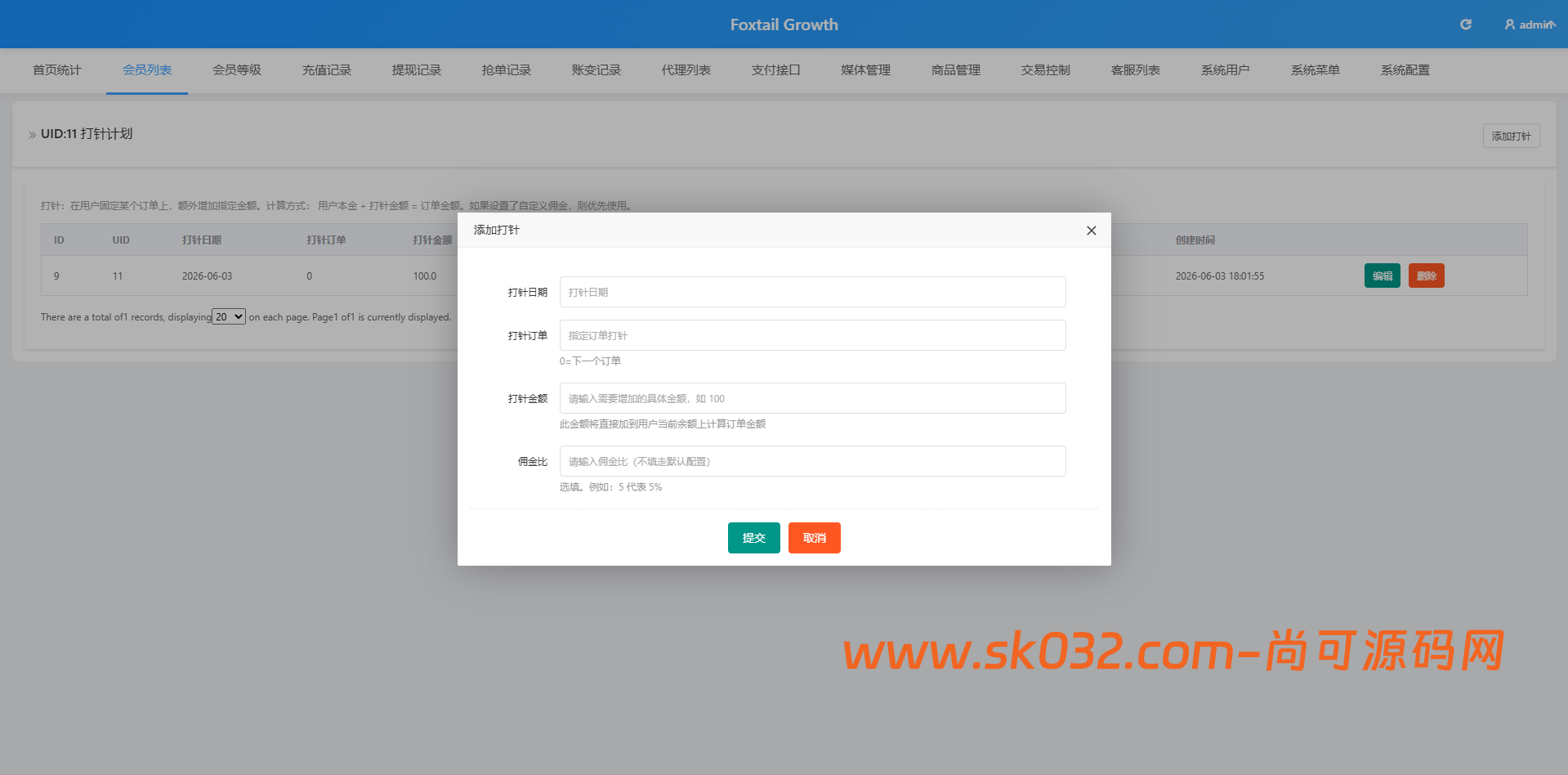1568x775 pixels.
Task: Click the hint text 0=下一个订单
Action: coord(590,361)
